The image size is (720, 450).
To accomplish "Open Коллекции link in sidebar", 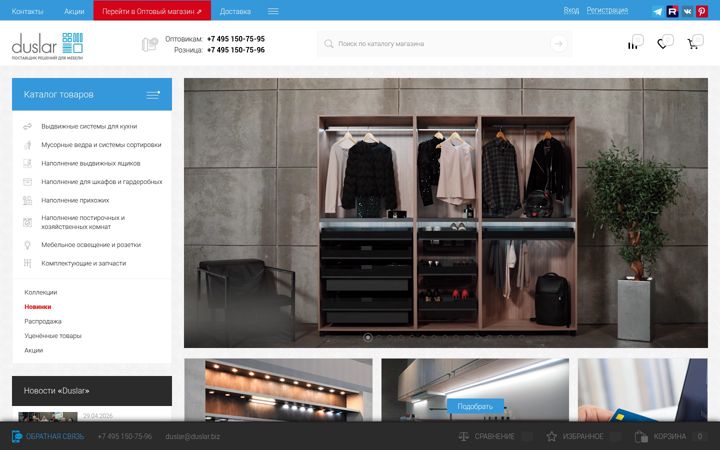I will [x=40, y=292].
